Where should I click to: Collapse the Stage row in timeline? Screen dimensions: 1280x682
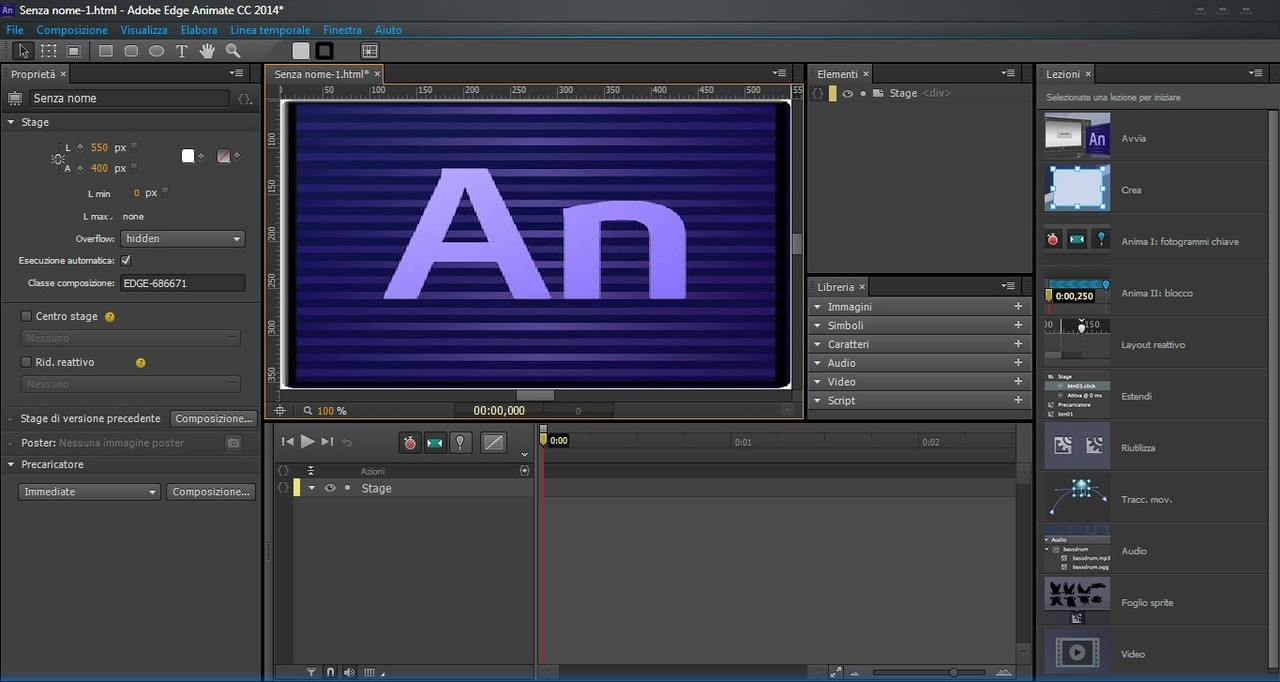pos(311,488)
